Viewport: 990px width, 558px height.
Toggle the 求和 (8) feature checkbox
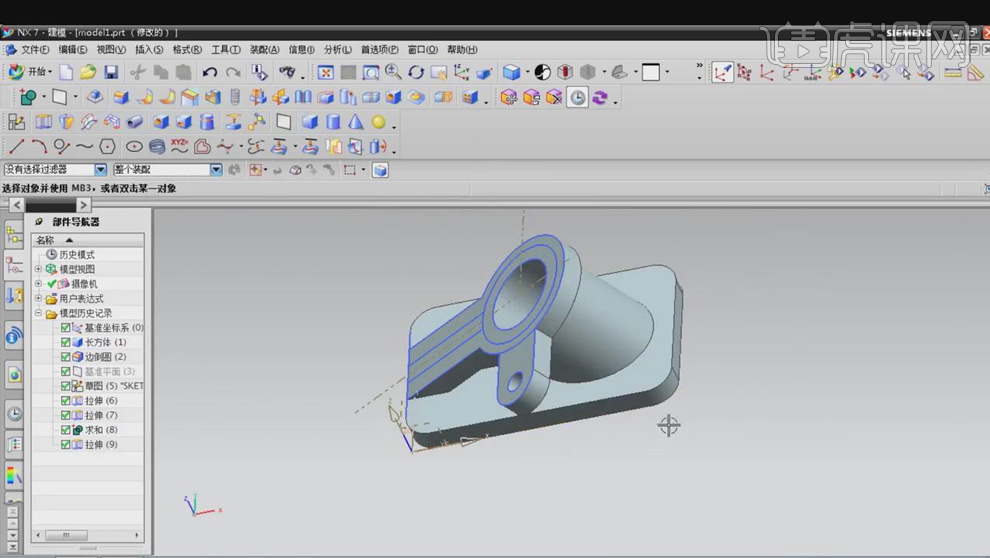pos(66,430)
